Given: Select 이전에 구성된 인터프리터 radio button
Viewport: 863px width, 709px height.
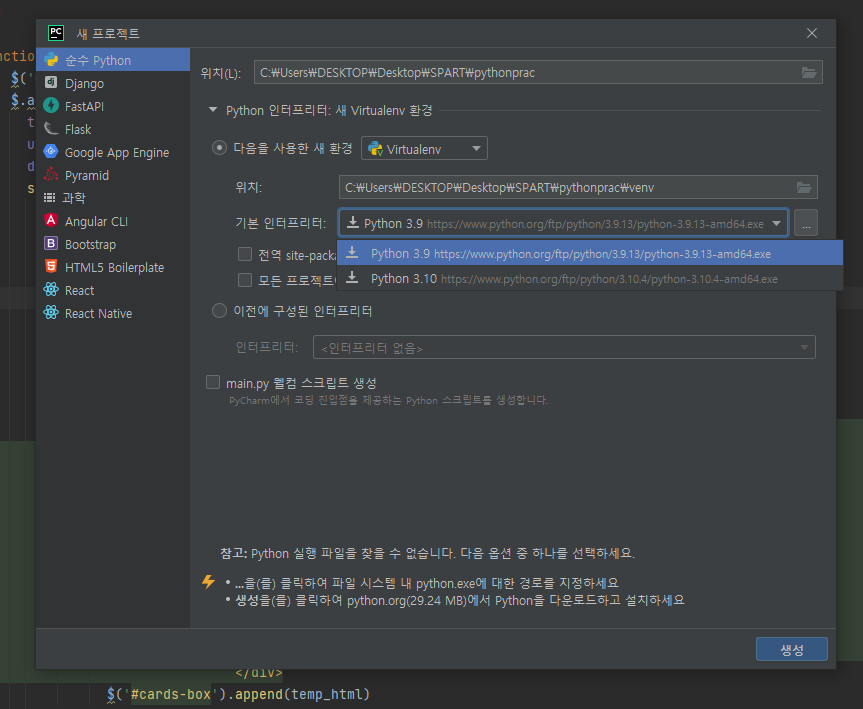Looking at the screenshot, I should point(219,310).
